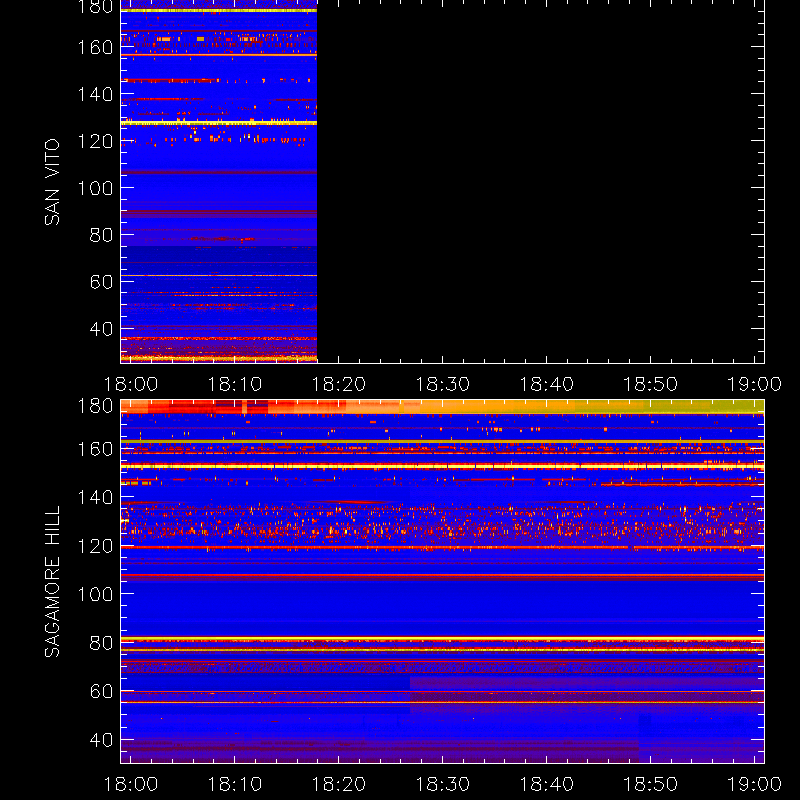Click the SAGAMORE HILL axis title
Viewport: 800px width, 800px height.
coord(52,582)
